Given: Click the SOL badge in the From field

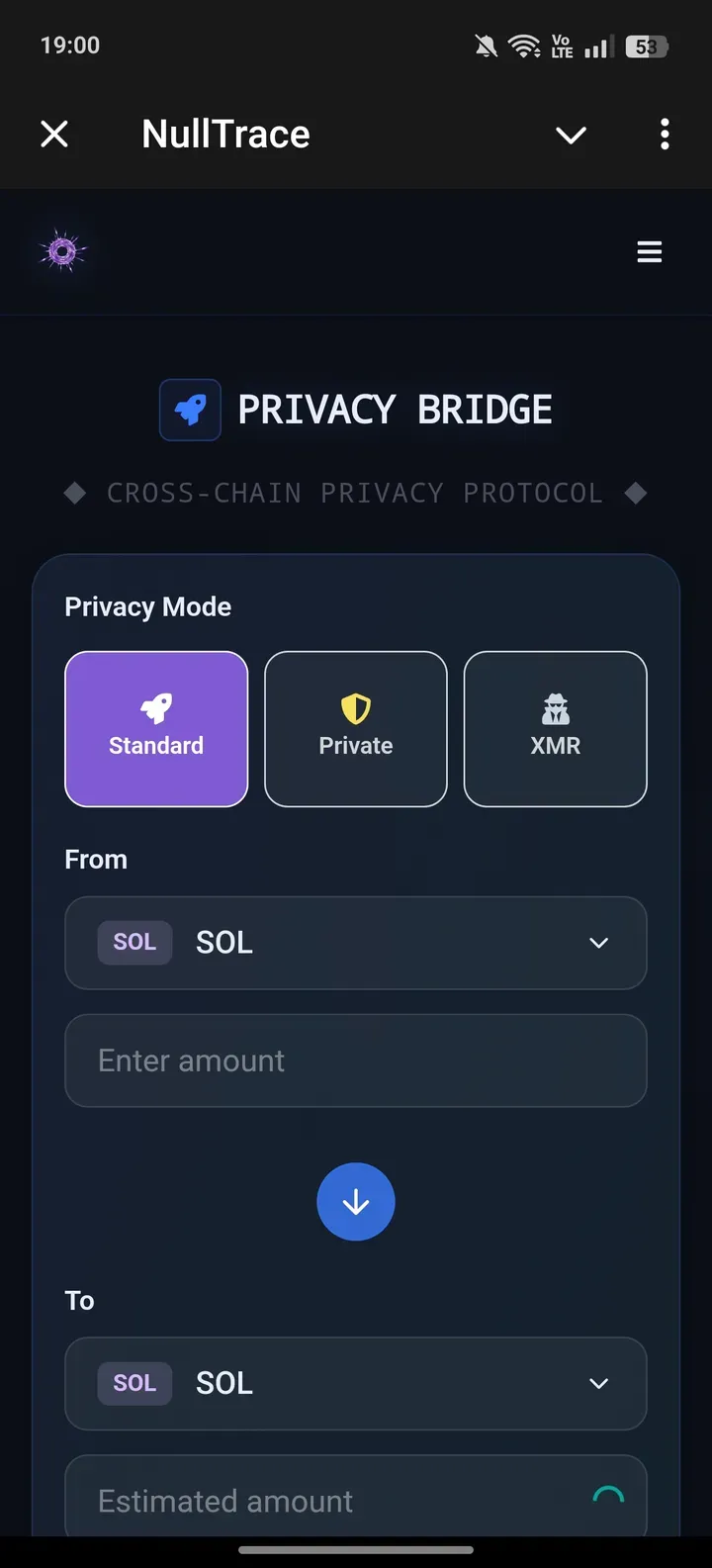Looking at the screenshot, I should (x=134, y=942).
